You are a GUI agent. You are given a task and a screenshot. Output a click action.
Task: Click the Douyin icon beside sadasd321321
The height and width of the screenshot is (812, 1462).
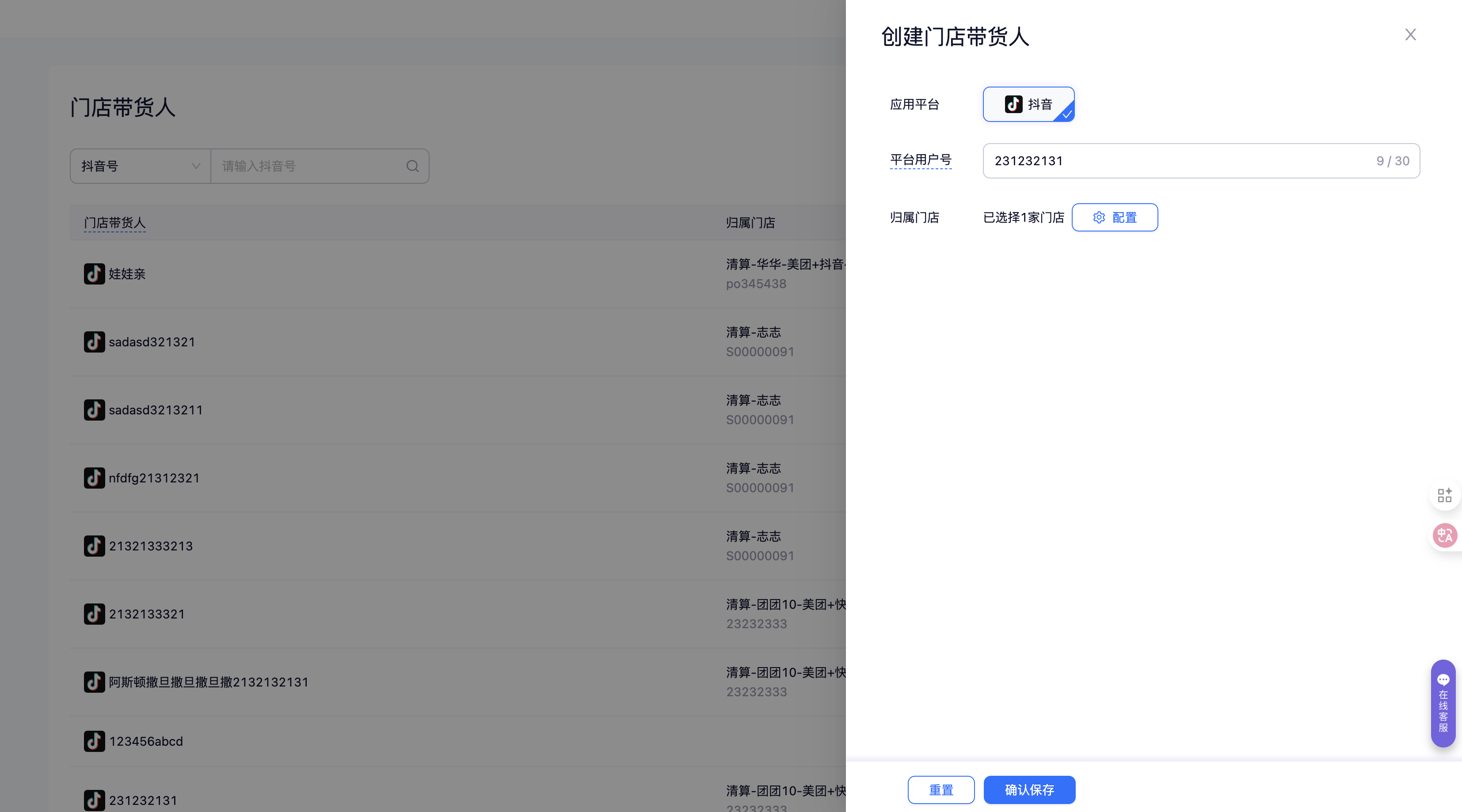[x=94, y=342]
